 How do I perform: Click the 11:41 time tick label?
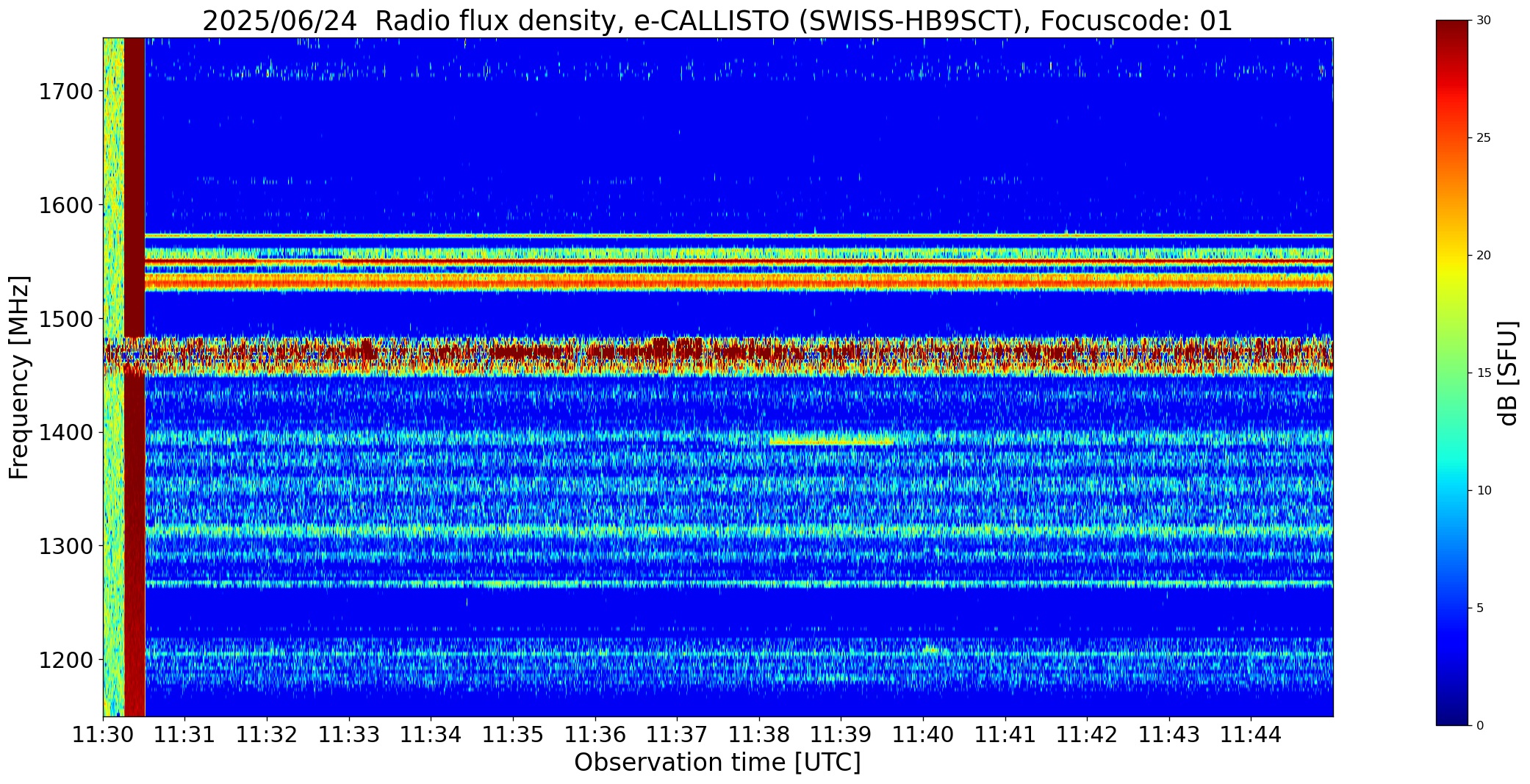click(x=1005, y=734)
